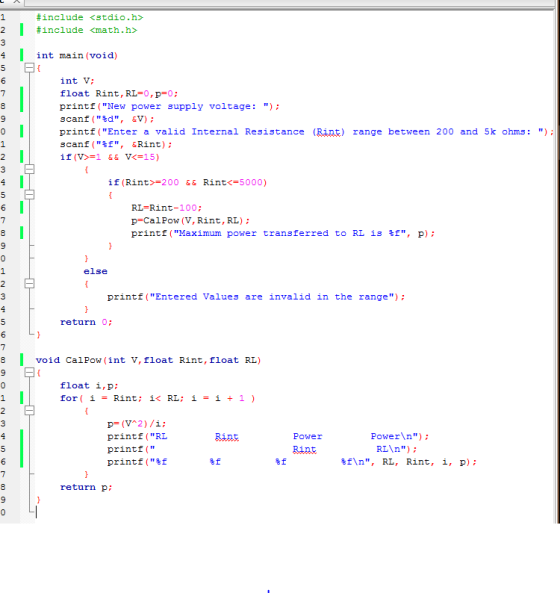The width and height of the screenshot is (560, 593).
Task: Place cursor on 'int main(void)'
Action: tap(77, 56)
